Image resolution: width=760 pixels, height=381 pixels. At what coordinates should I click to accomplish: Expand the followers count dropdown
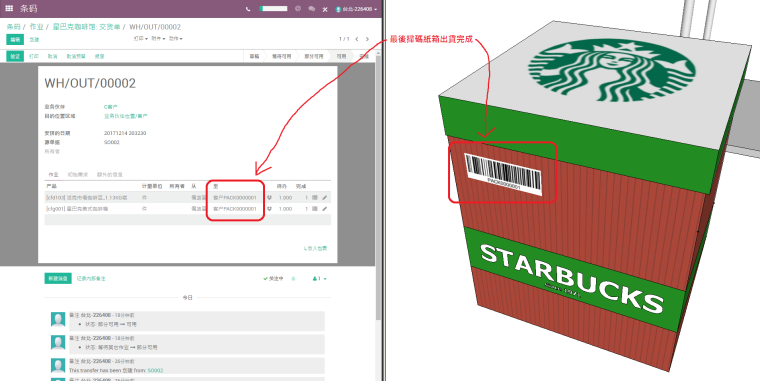click(319, 279)
